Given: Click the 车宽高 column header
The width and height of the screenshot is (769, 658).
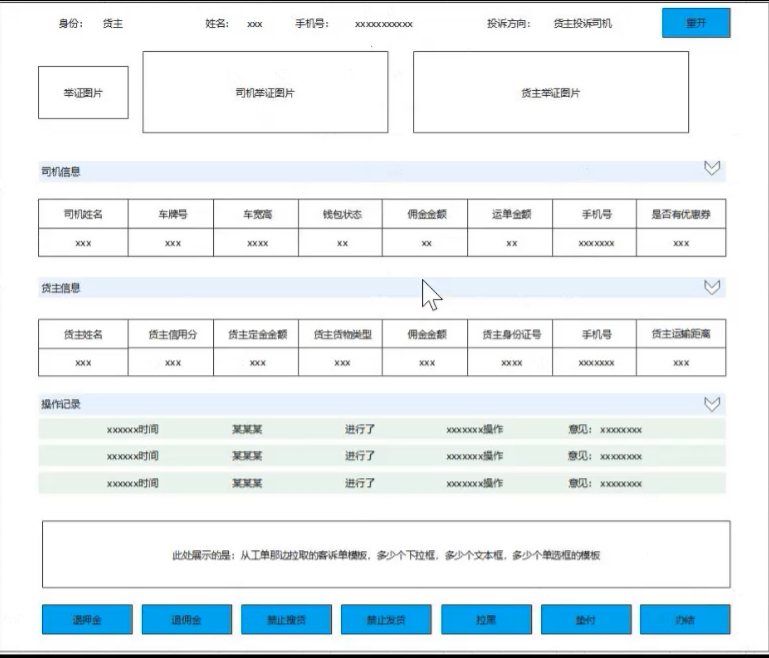Looking at the screenshot, I should (x=256, y=214).
